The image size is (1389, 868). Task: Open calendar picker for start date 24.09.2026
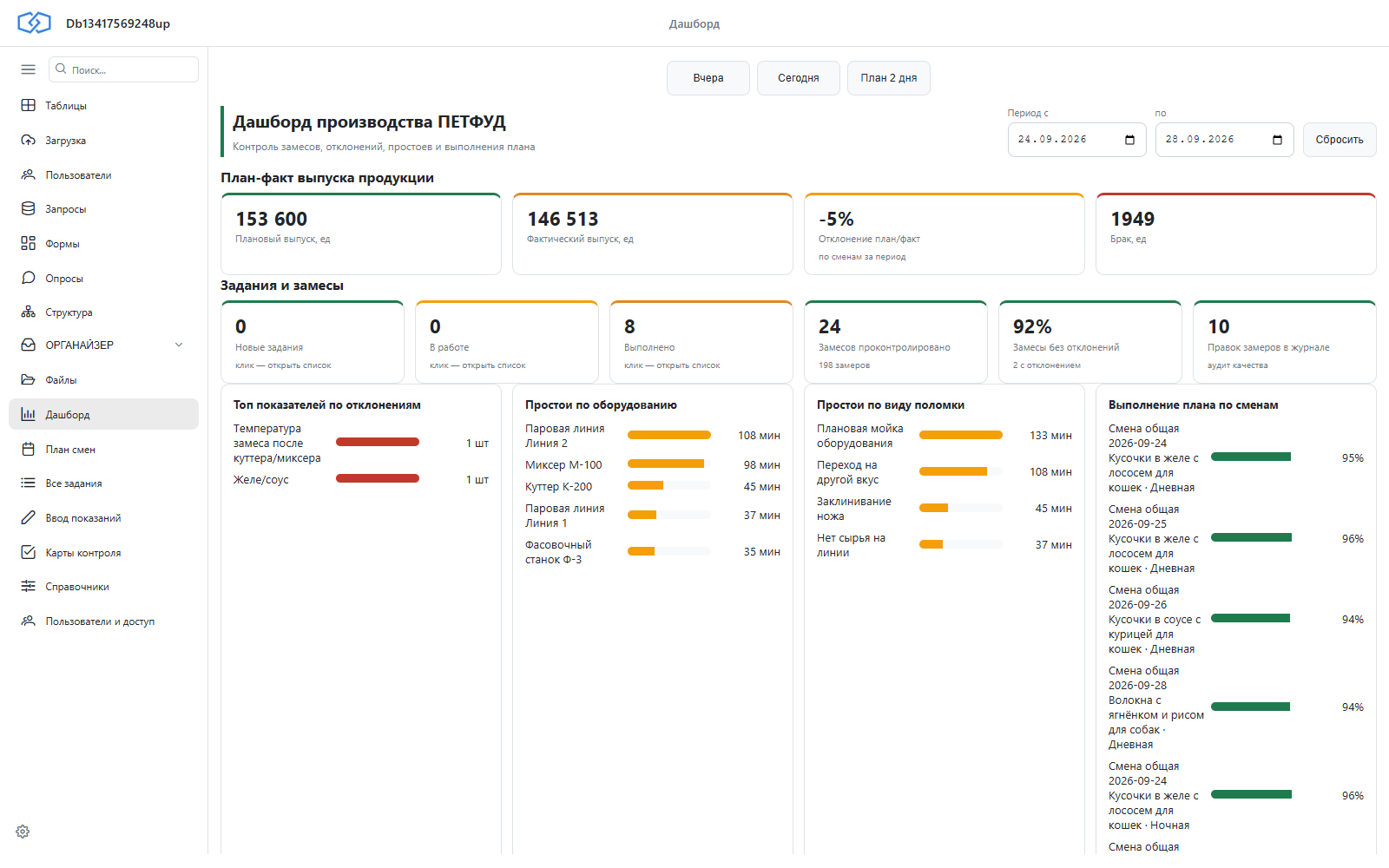point(1129,140)
